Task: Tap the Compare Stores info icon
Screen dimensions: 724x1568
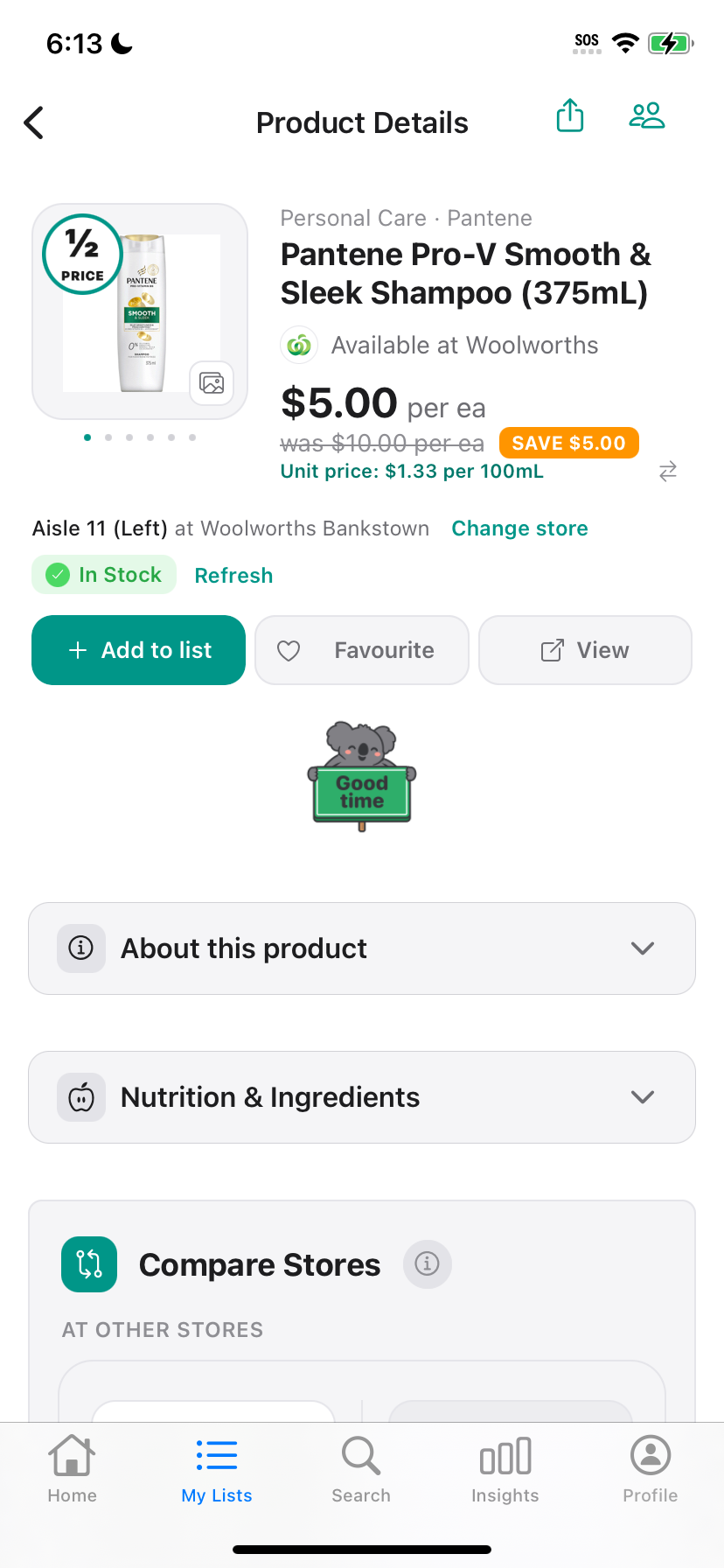Action: click(x=427, y=1263)
